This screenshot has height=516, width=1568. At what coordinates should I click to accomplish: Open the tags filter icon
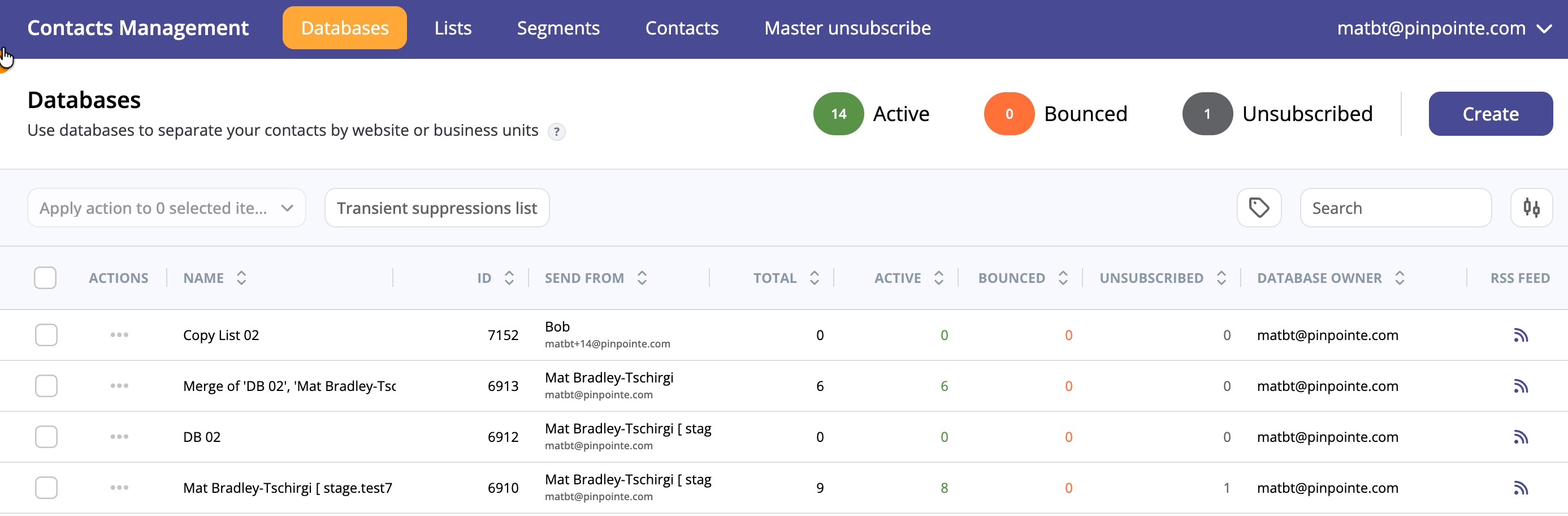1259,208
